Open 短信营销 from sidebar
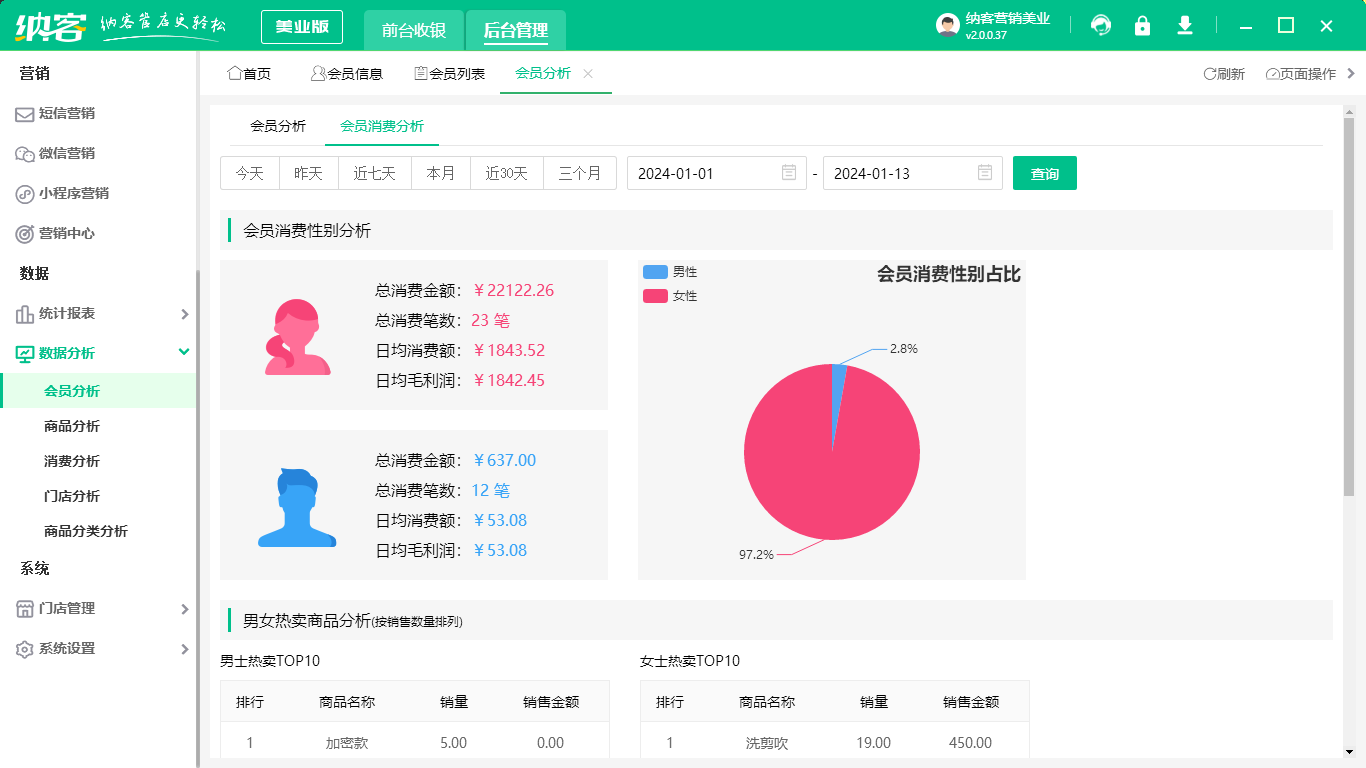 [66, 114]
